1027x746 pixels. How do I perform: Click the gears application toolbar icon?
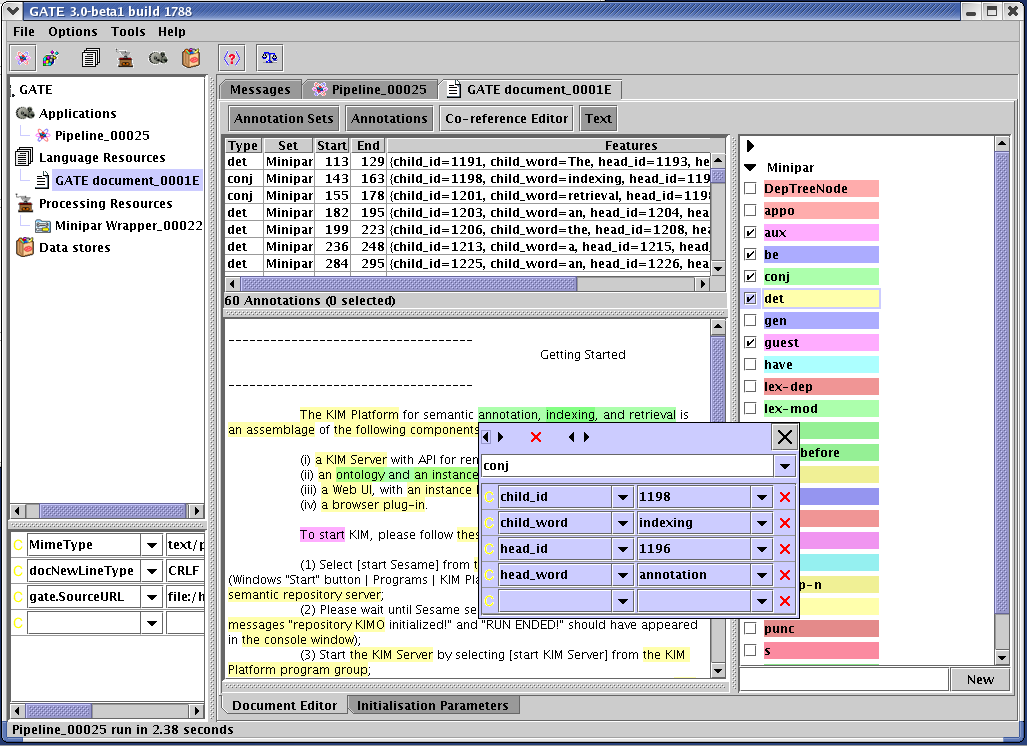point(158,58)
